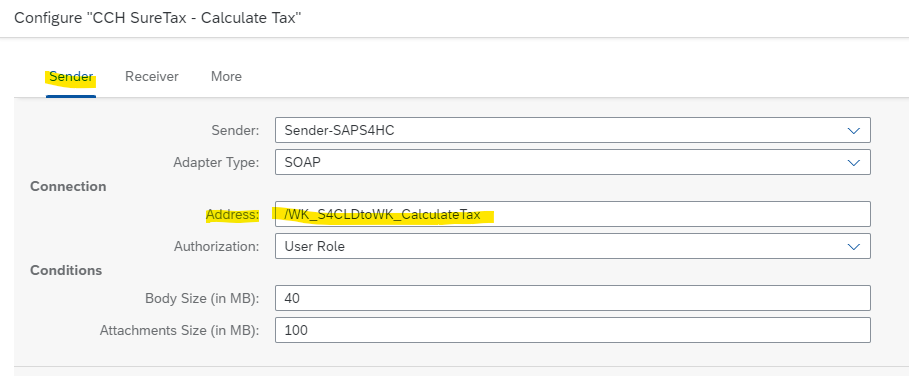This screenshot has height=376, width=909.
Task: Open the Sender dropdown showing Sender-SAPS4HC
Action: [573, 130]
